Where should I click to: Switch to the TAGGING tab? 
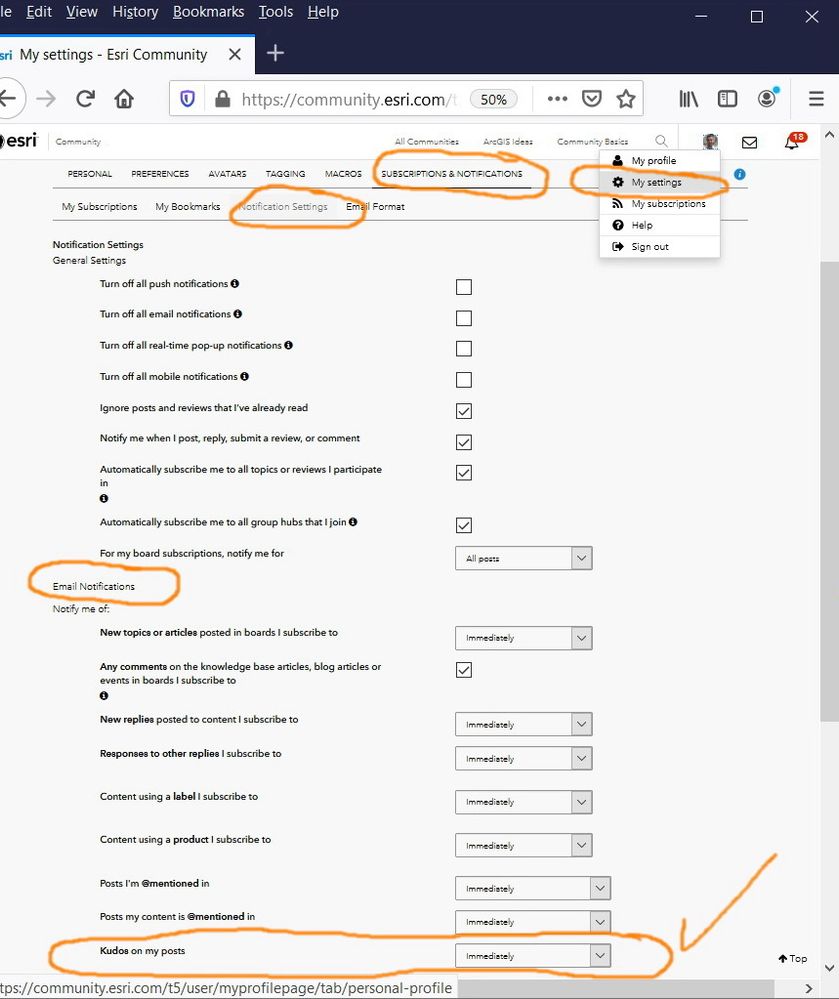(285, 174)
